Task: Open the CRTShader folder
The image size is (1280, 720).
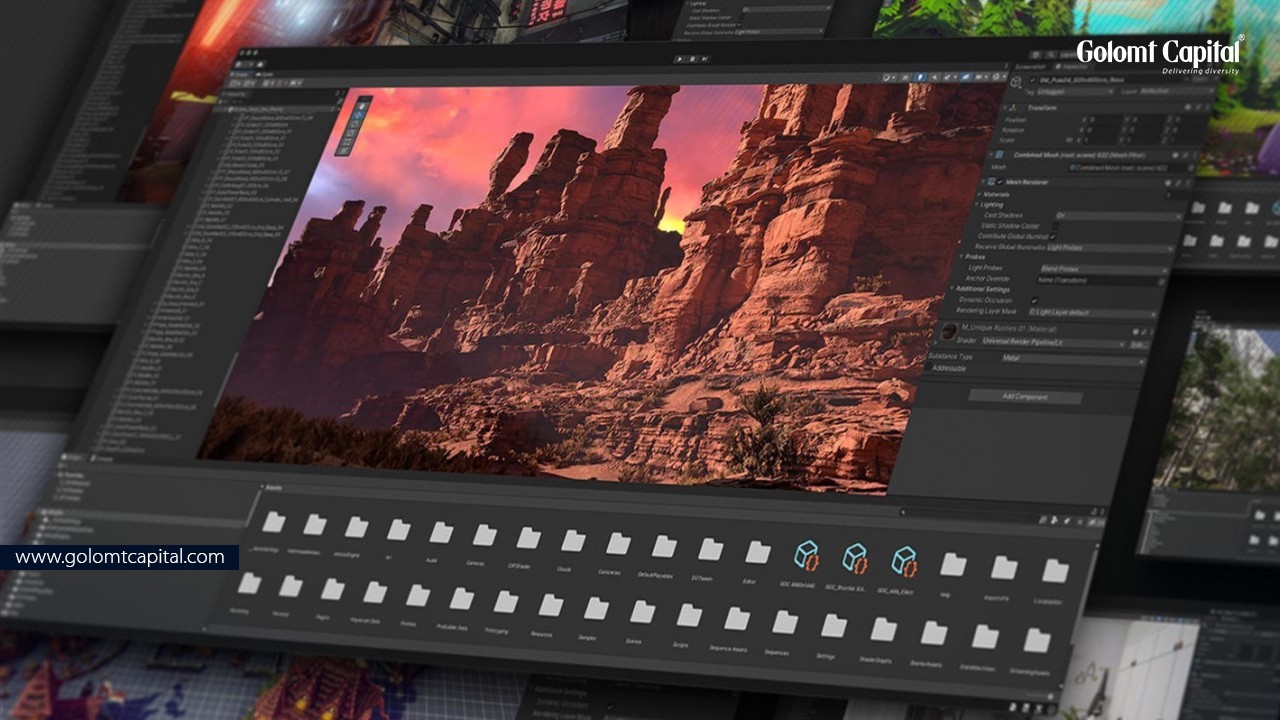Action: coord(528,538)
